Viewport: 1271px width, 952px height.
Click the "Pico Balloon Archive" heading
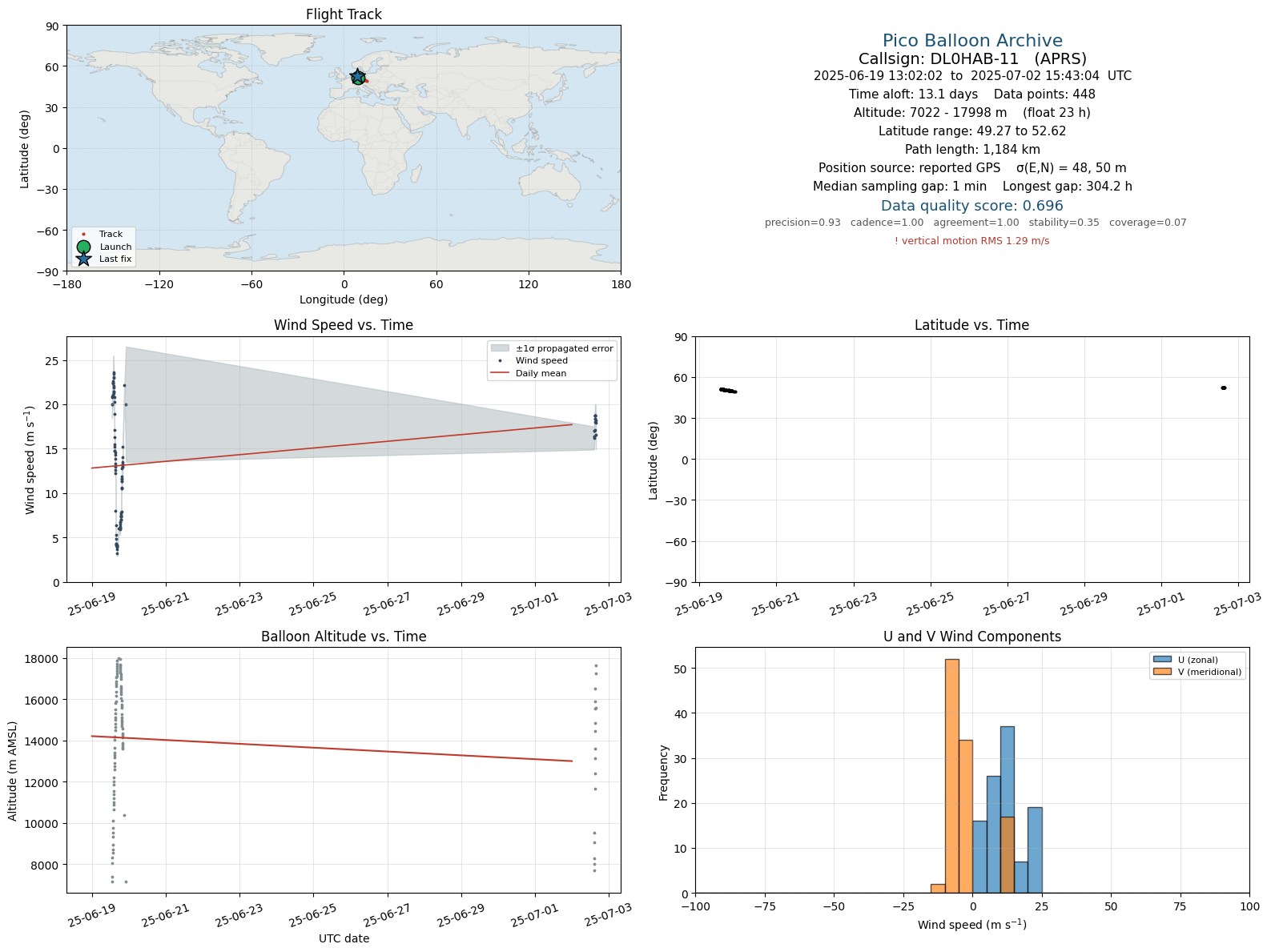click(972, 41)
